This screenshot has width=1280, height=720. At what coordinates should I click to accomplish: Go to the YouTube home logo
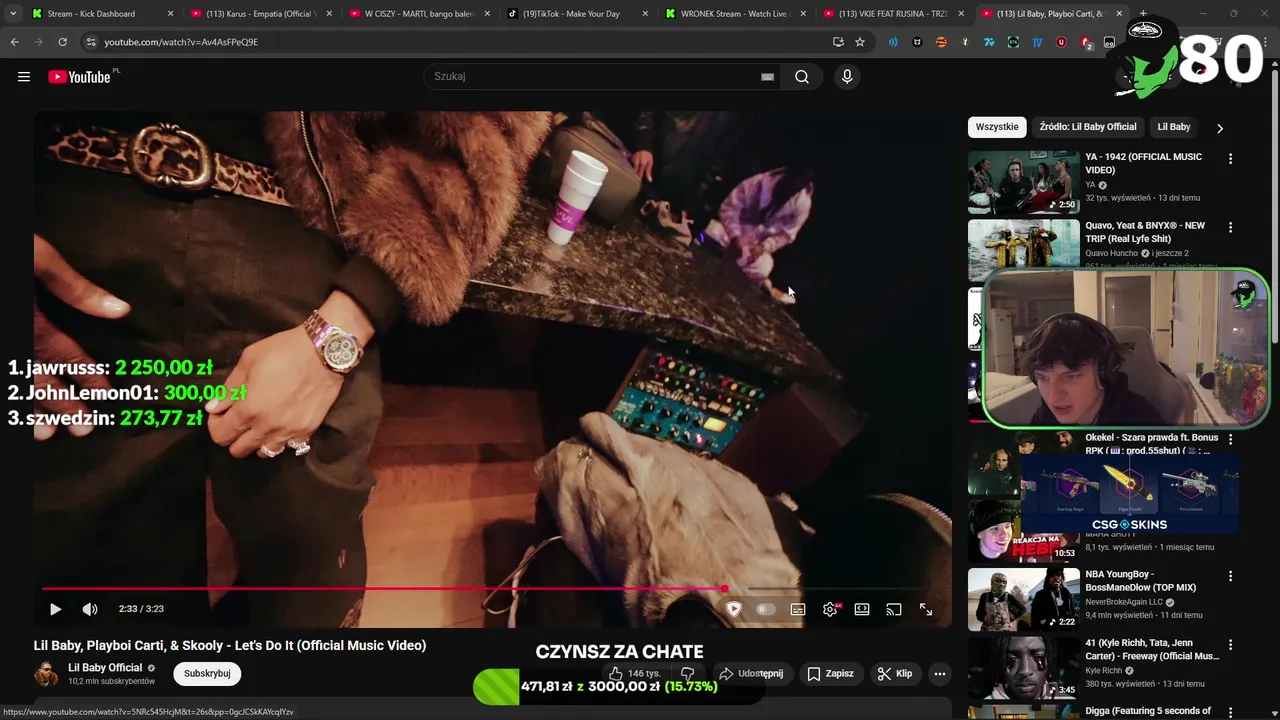tap(79, 77)
